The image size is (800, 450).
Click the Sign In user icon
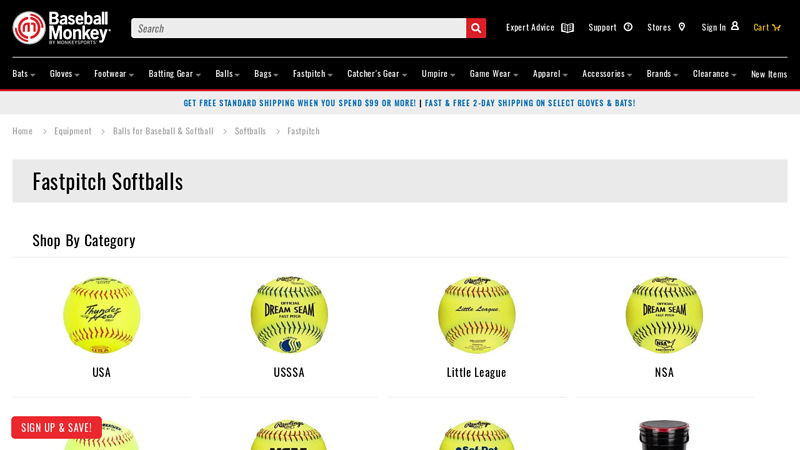pos(735,26)
